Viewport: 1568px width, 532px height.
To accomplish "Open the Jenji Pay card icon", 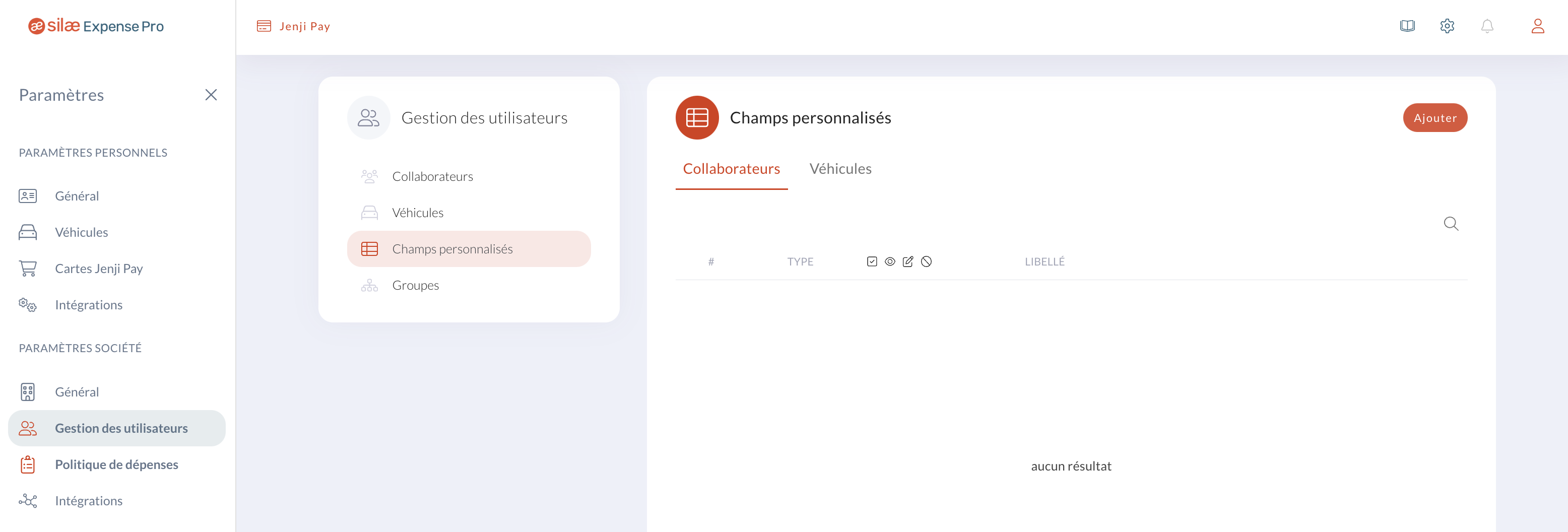I will pyautogui.click(x=264, y=26).
